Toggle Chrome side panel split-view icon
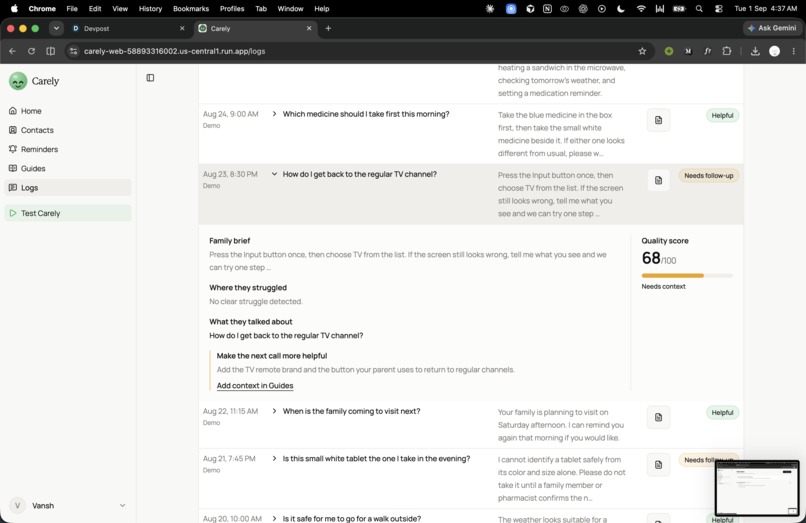Viewport: 806px width, 523px height. click(x=50, y=51)
